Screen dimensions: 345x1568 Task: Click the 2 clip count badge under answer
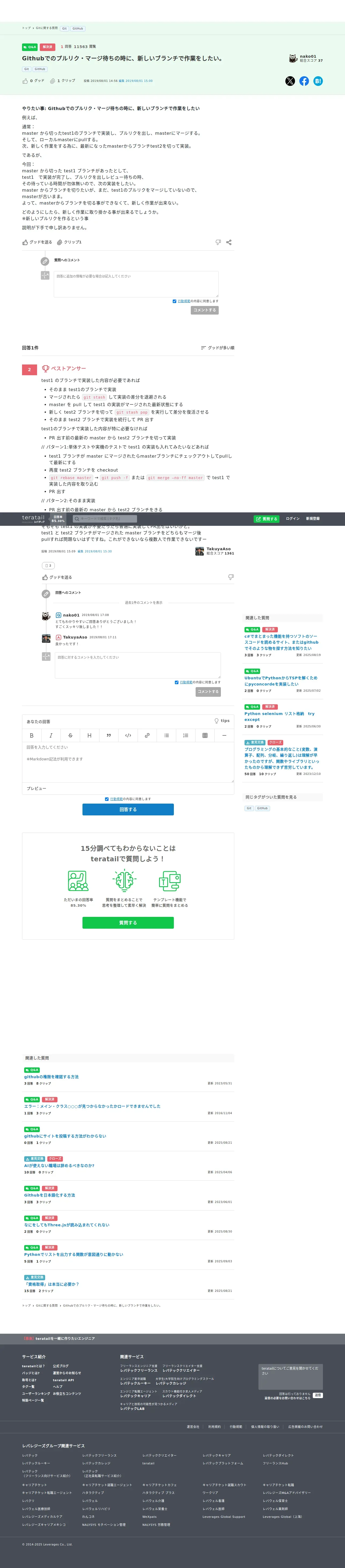tap(48, 566)
